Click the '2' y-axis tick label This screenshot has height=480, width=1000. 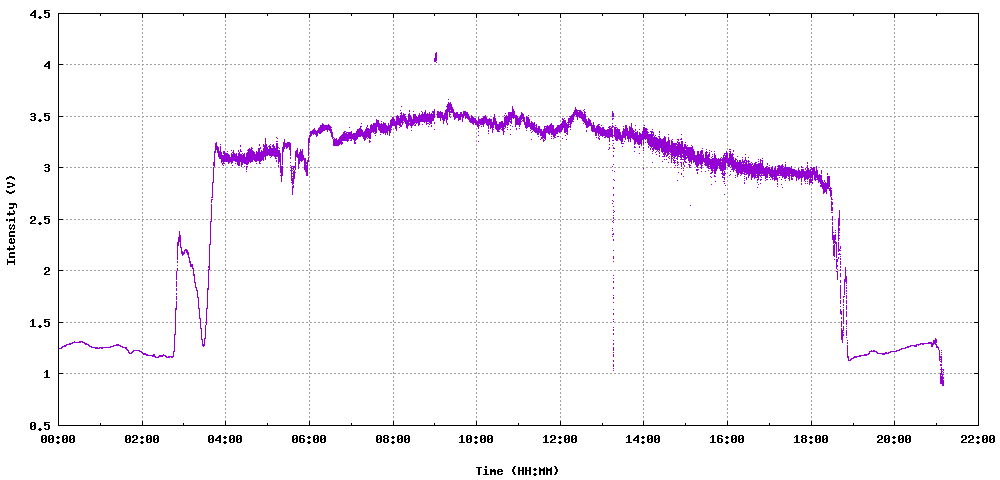click(46, 271)
